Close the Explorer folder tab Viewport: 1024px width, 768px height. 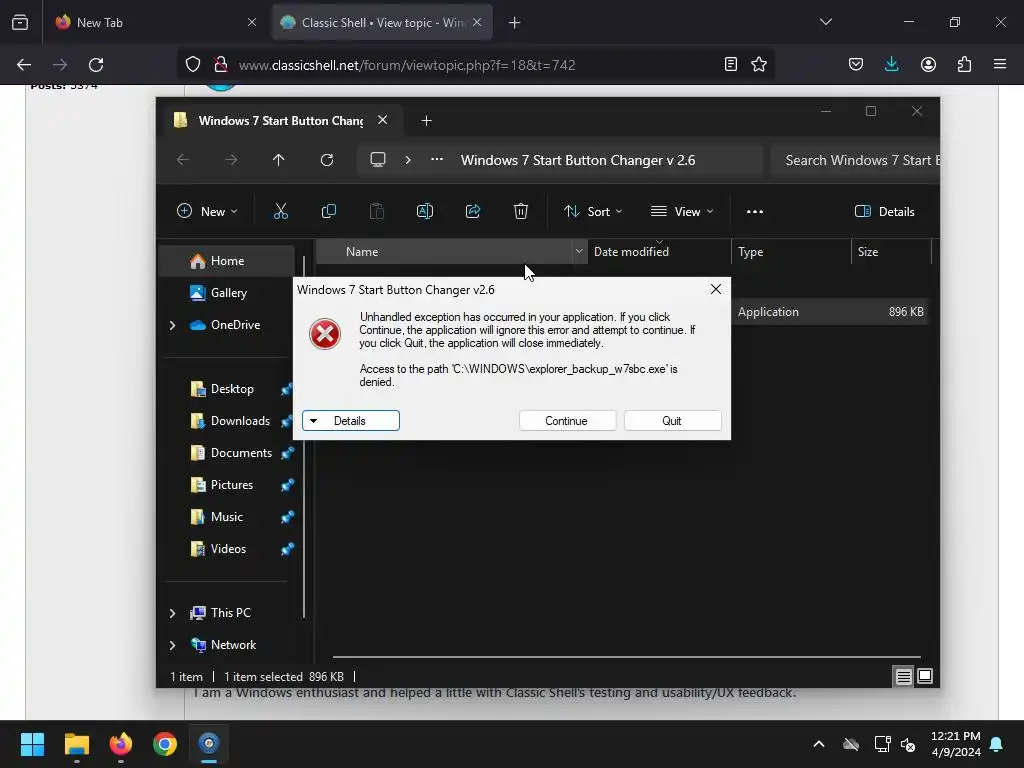coord(383,120)
